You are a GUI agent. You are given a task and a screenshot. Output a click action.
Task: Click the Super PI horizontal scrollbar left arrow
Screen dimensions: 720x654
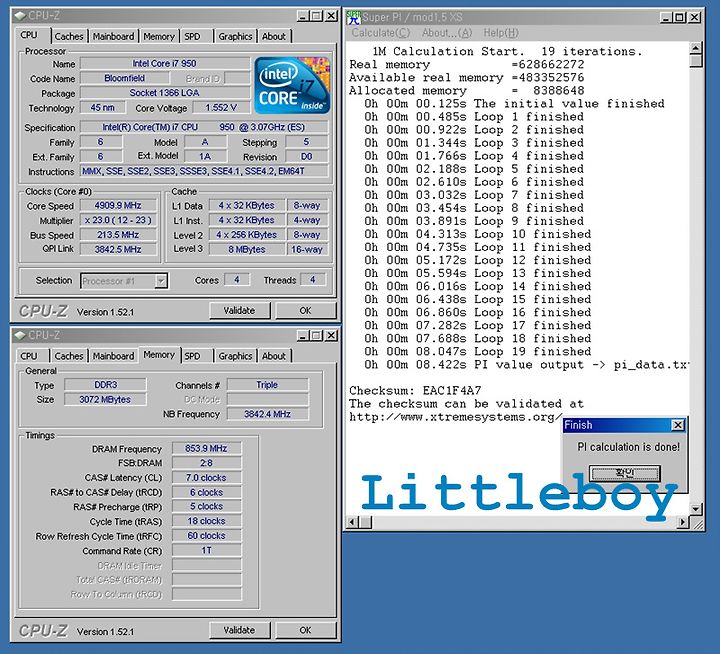click(352, 522)
